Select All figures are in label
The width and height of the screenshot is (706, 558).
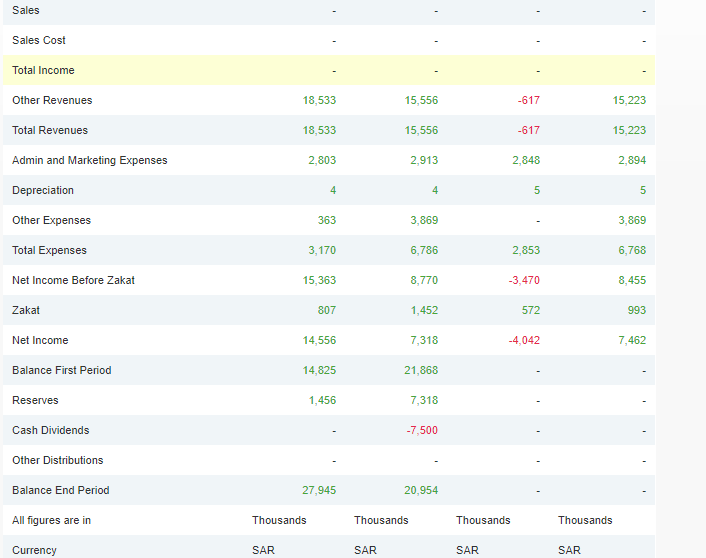point(52,520)
